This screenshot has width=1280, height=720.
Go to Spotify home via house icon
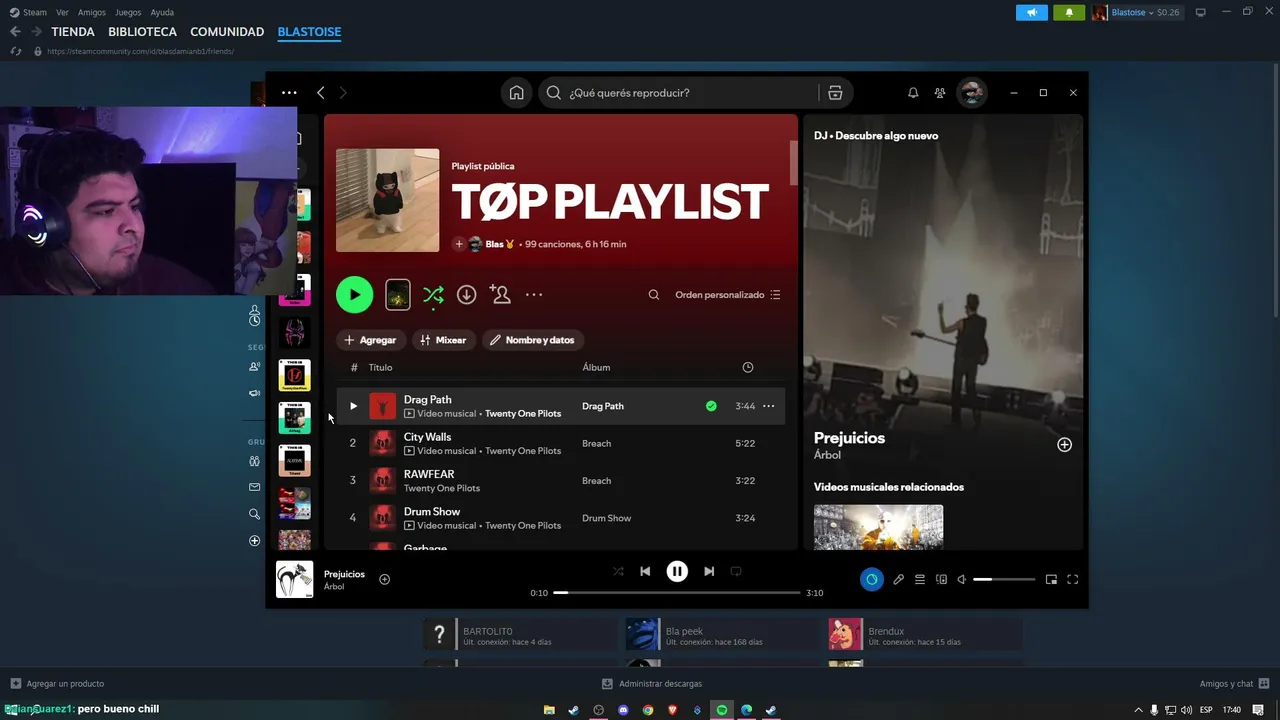point(516,93)
